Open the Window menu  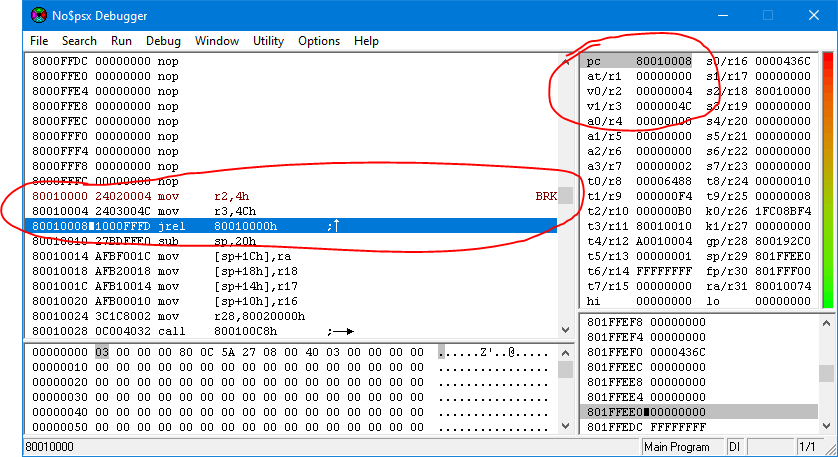click(217, 41)
